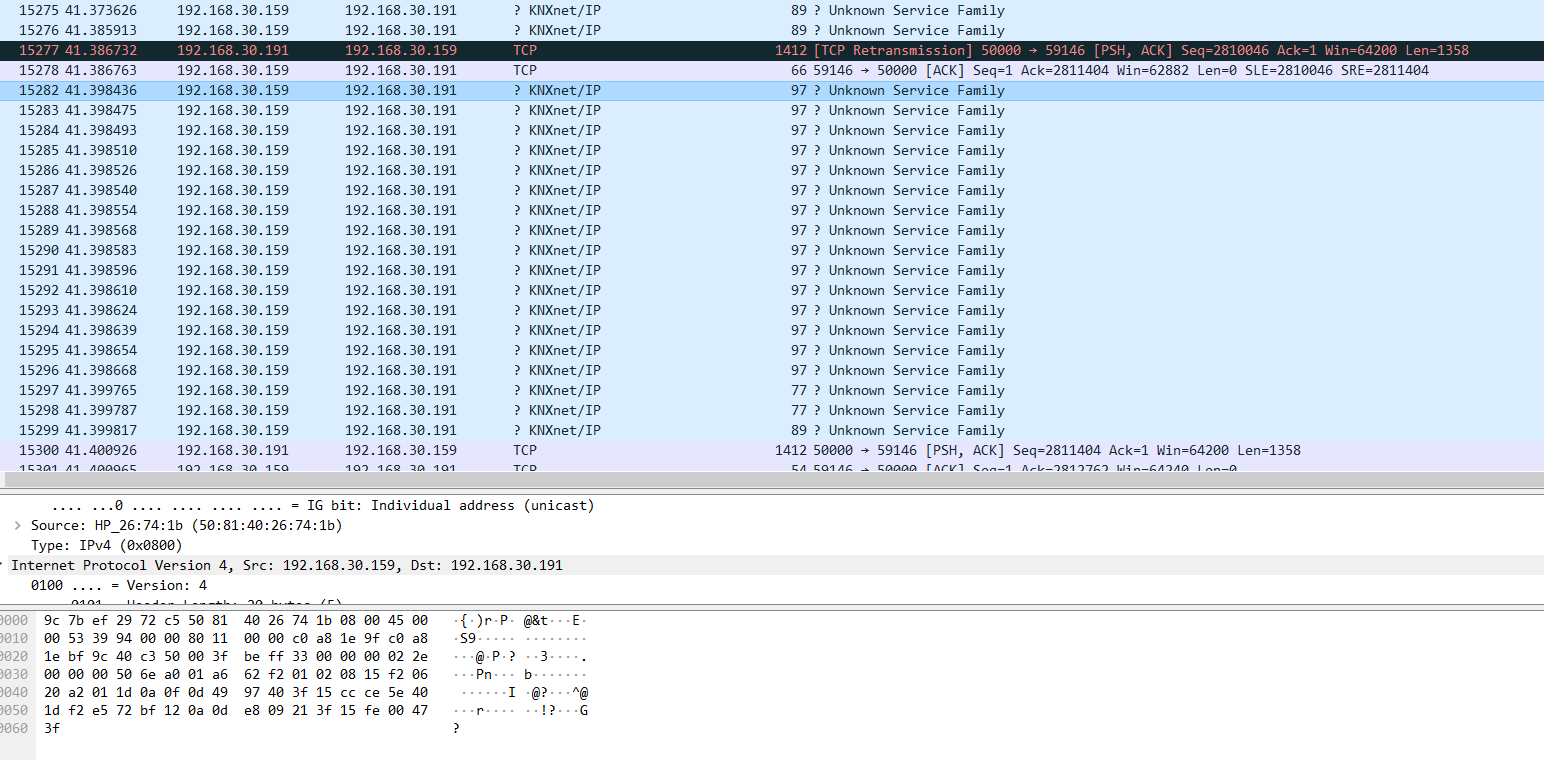The image size is (1544, 760).
Task: Select the Version: 4 detail line
Action: coord(119,585)
